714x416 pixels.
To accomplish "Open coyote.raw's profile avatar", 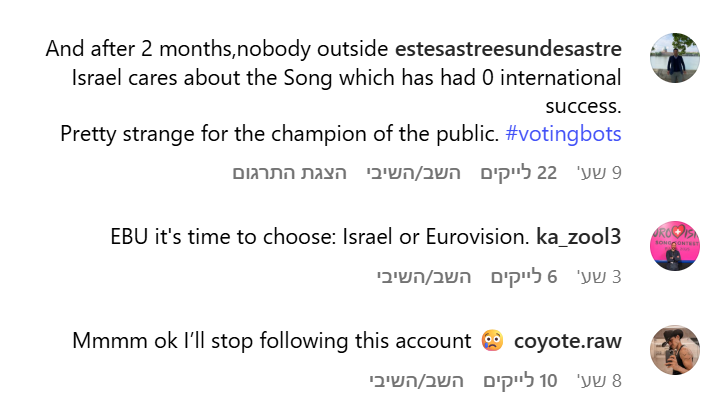I will tap(675, 349).
